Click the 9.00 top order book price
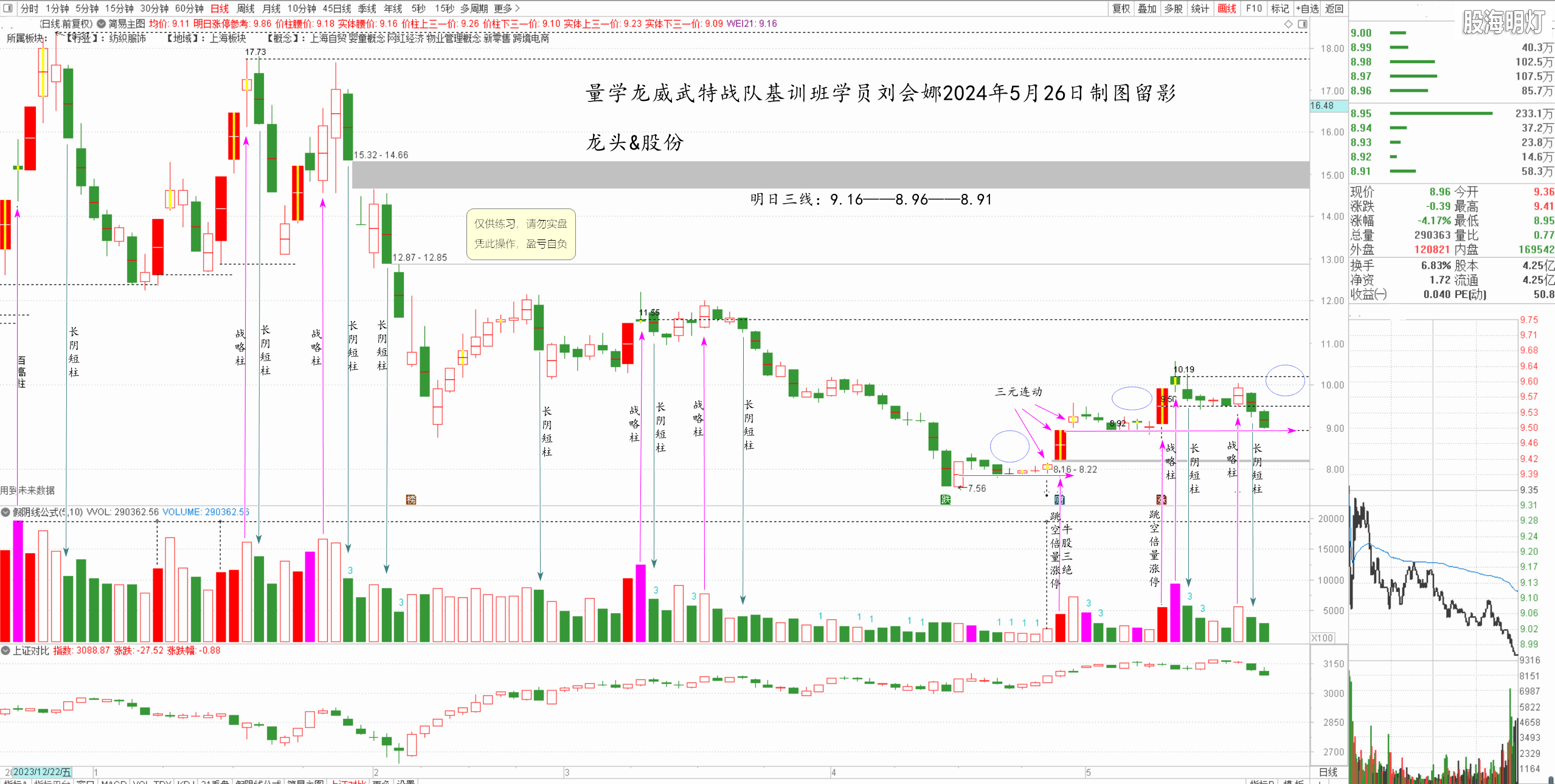Screen dimensions: 1555x784 1361,33
